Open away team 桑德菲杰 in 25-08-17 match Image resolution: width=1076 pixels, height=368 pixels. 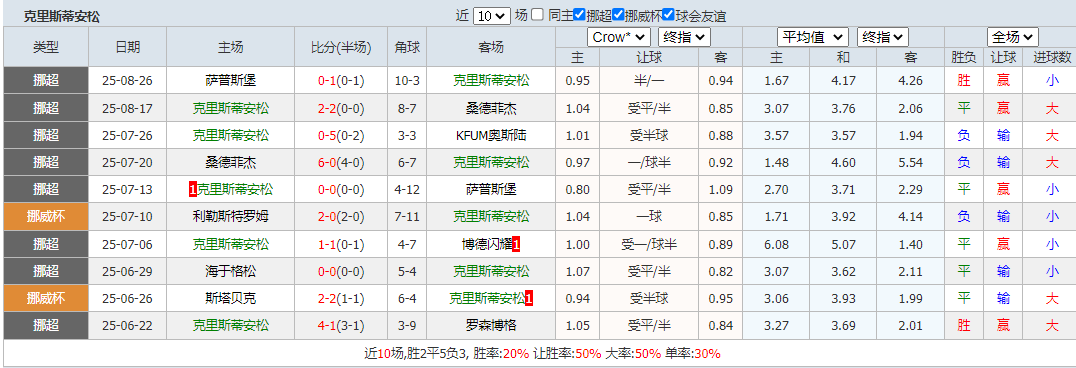(x=491, y=108)
